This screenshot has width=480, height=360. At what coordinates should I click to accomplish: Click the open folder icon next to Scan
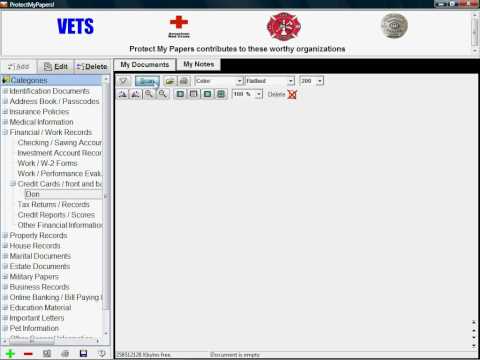tap(170, 81)
